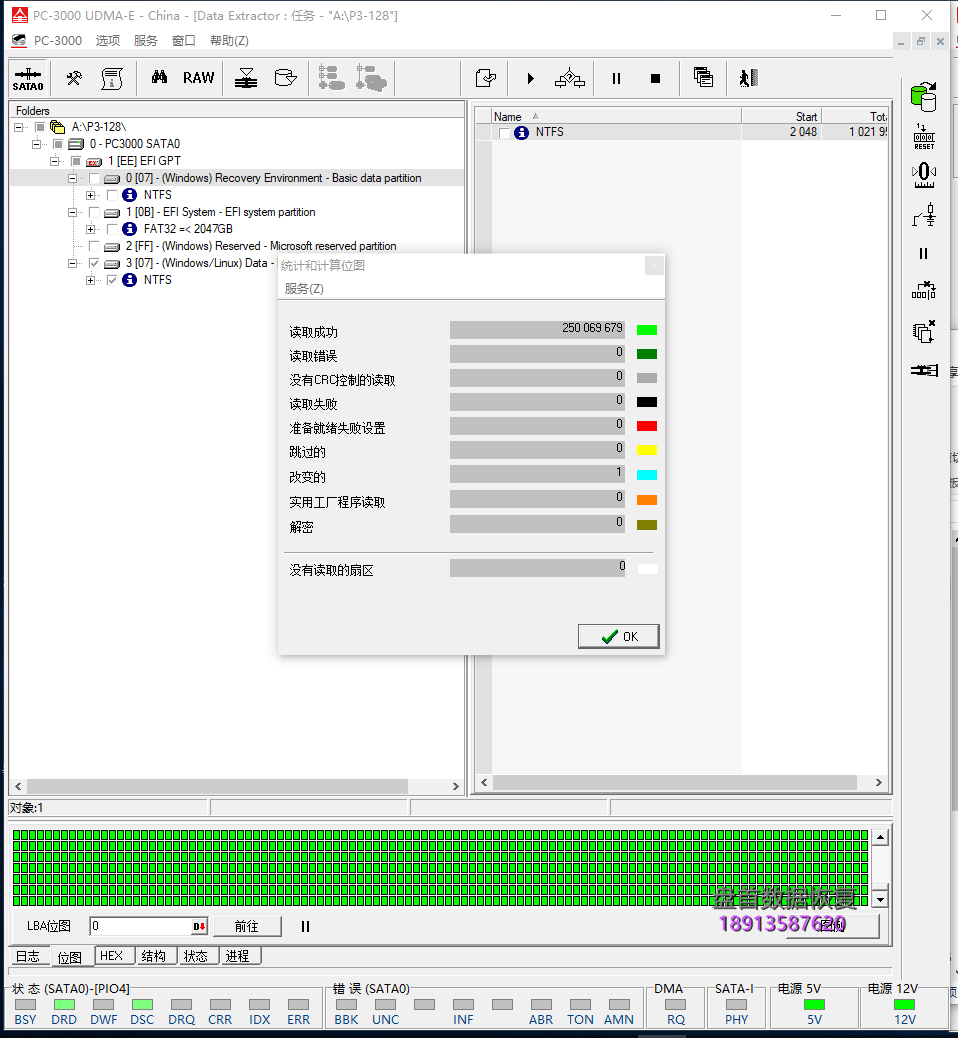Click the OK button in the statistics dialog
The width and height of the screenshot is (958, 1038).
point(617,635)
